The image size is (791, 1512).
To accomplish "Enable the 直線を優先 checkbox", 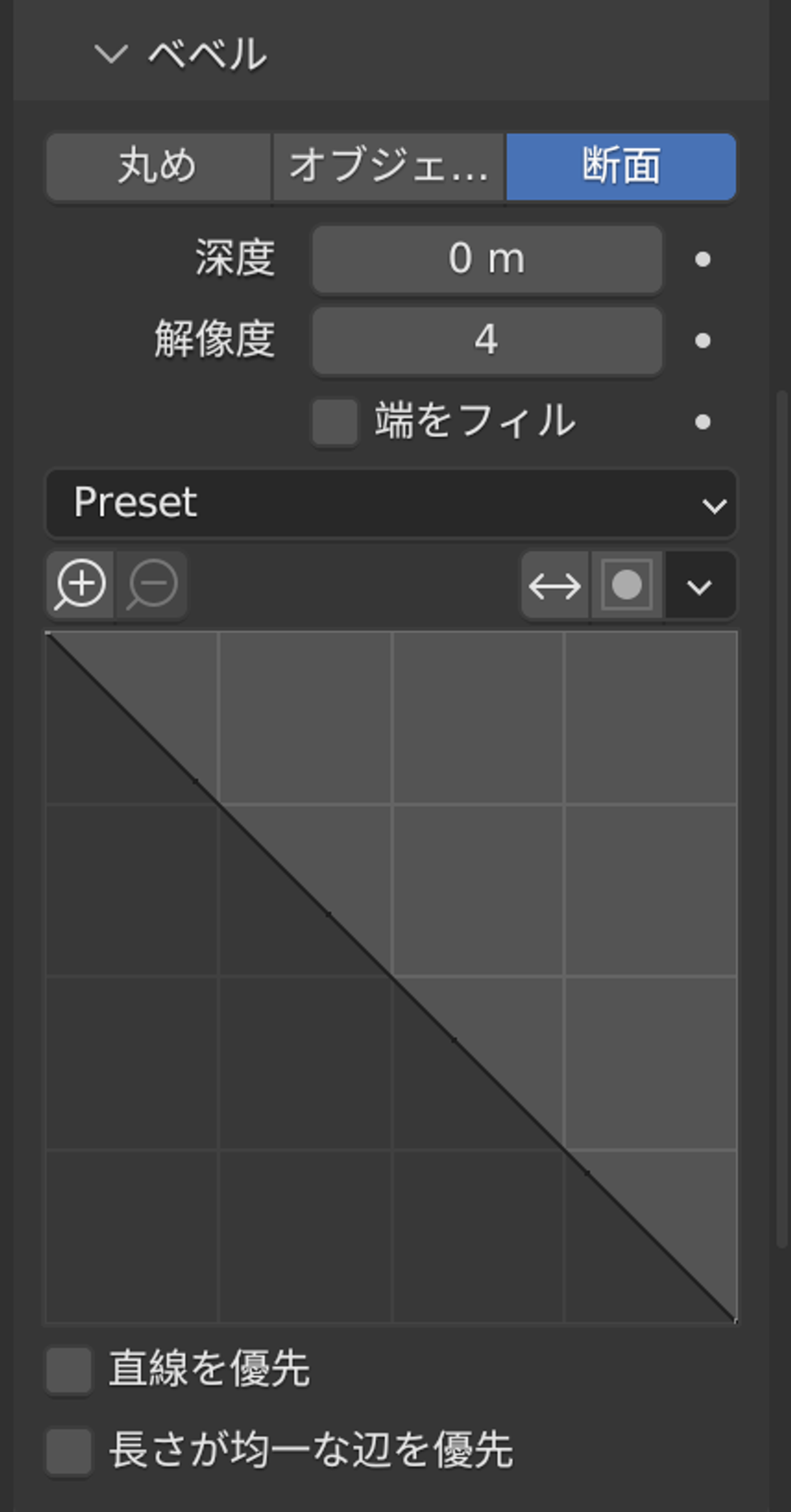I will pyautogui.click(x=69, y=1370).
